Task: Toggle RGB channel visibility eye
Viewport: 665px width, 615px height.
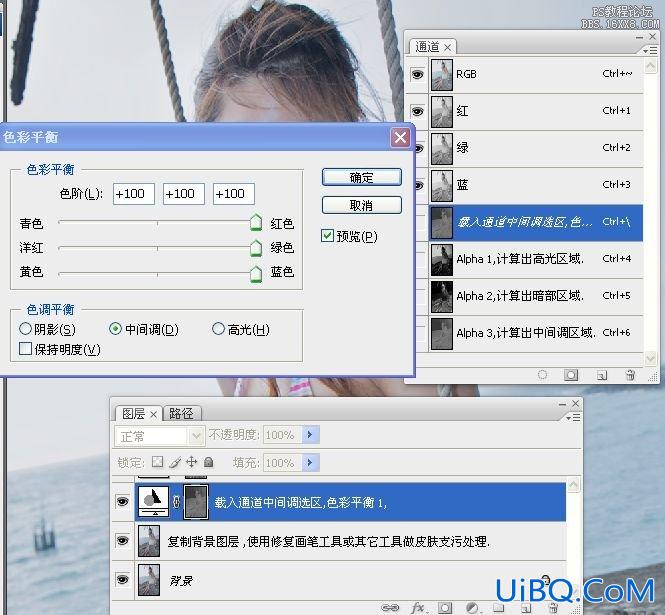Action: [x=417, y=75]
